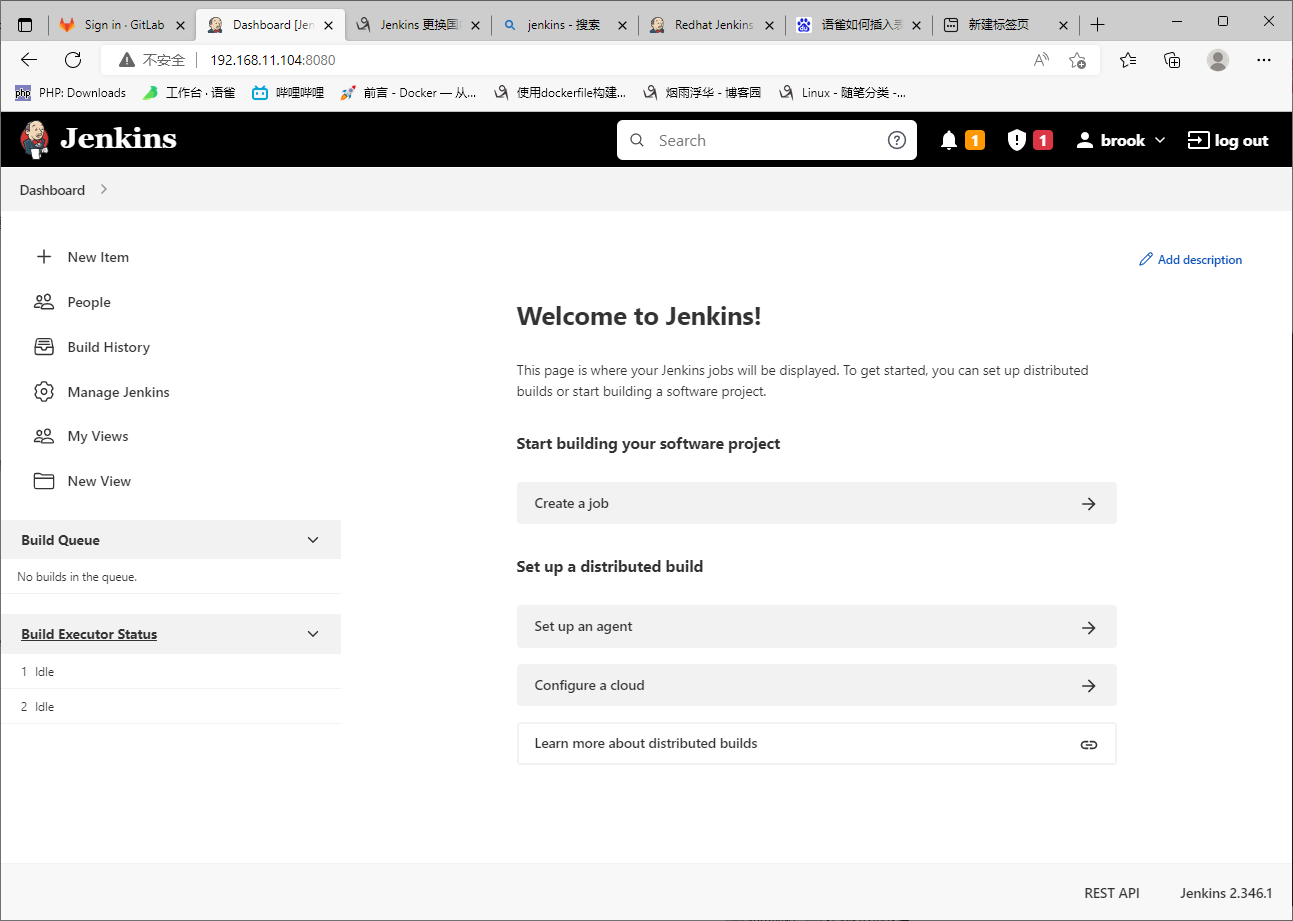Open the brook user dropdown arrow
1293x921 pixels.
[x=1160, y=141]
